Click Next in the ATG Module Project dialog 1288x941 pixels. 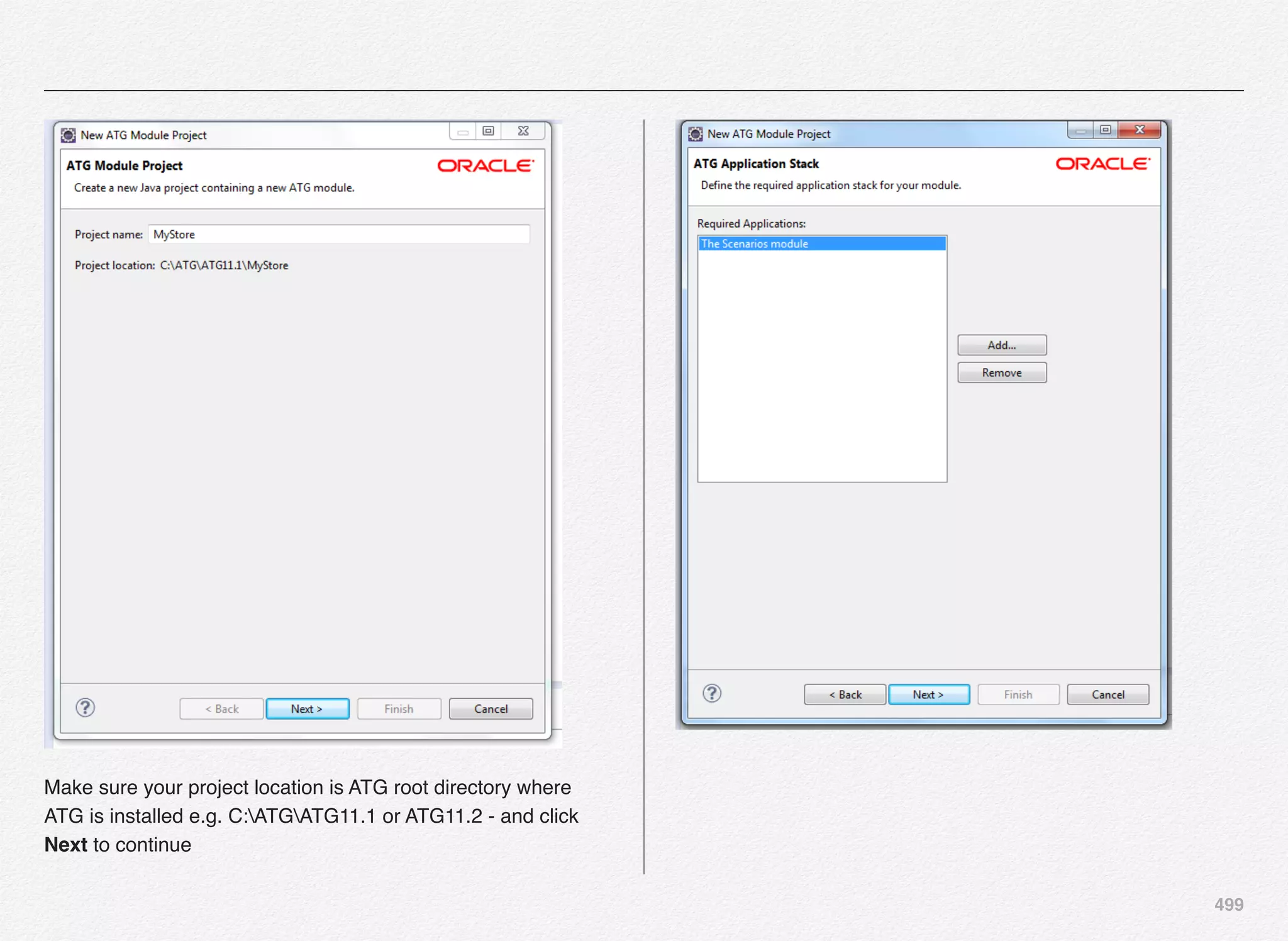[308, 709]
